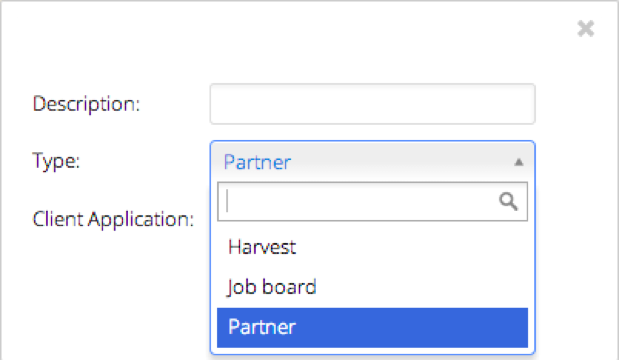Click the blank dialog header area left of the X
The image size is (619, 360).
click(288, 30)
